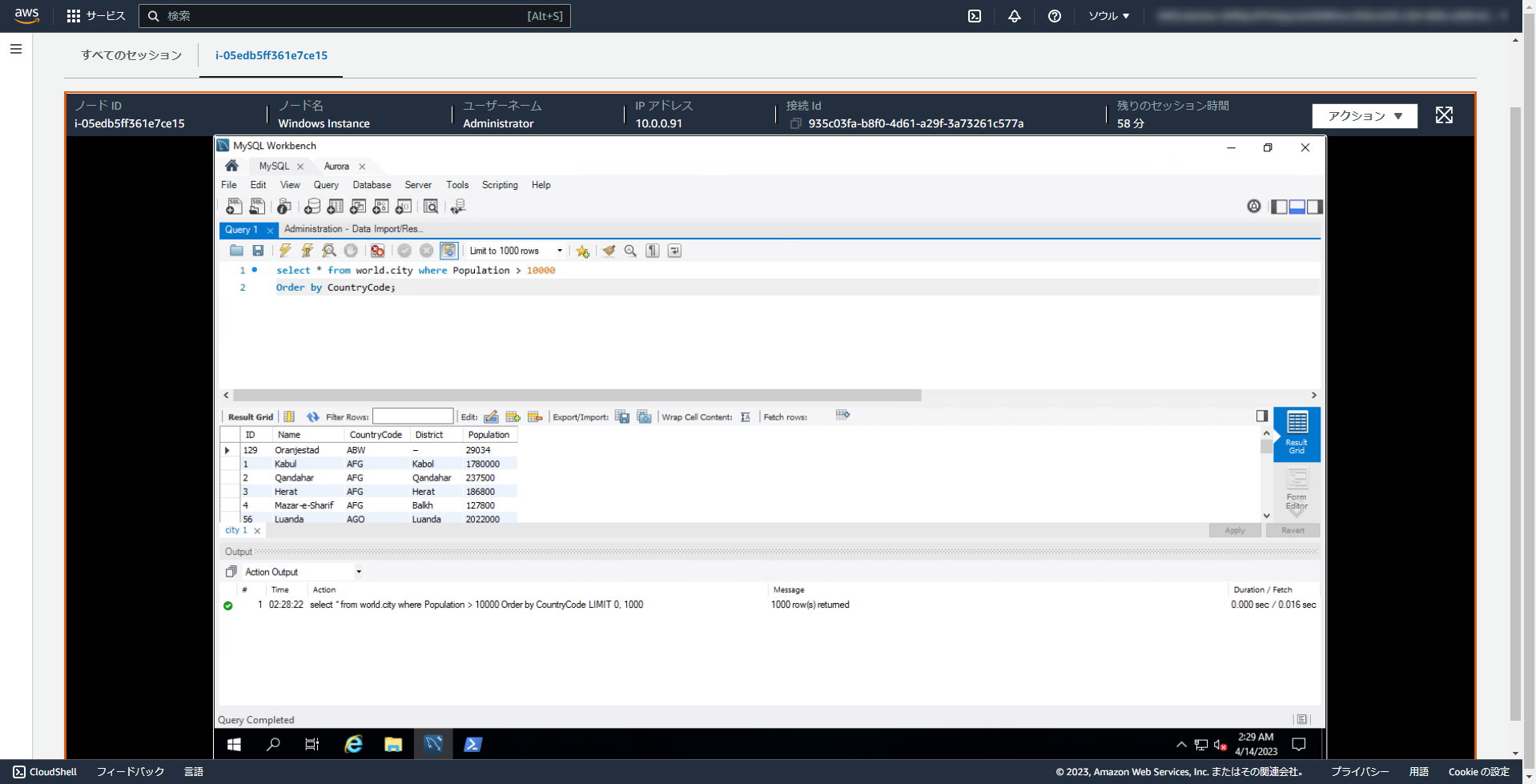The height and width of the screenshot is (784, 1536).
Task: Open the Scripting menu
Action: click(500, 185)
